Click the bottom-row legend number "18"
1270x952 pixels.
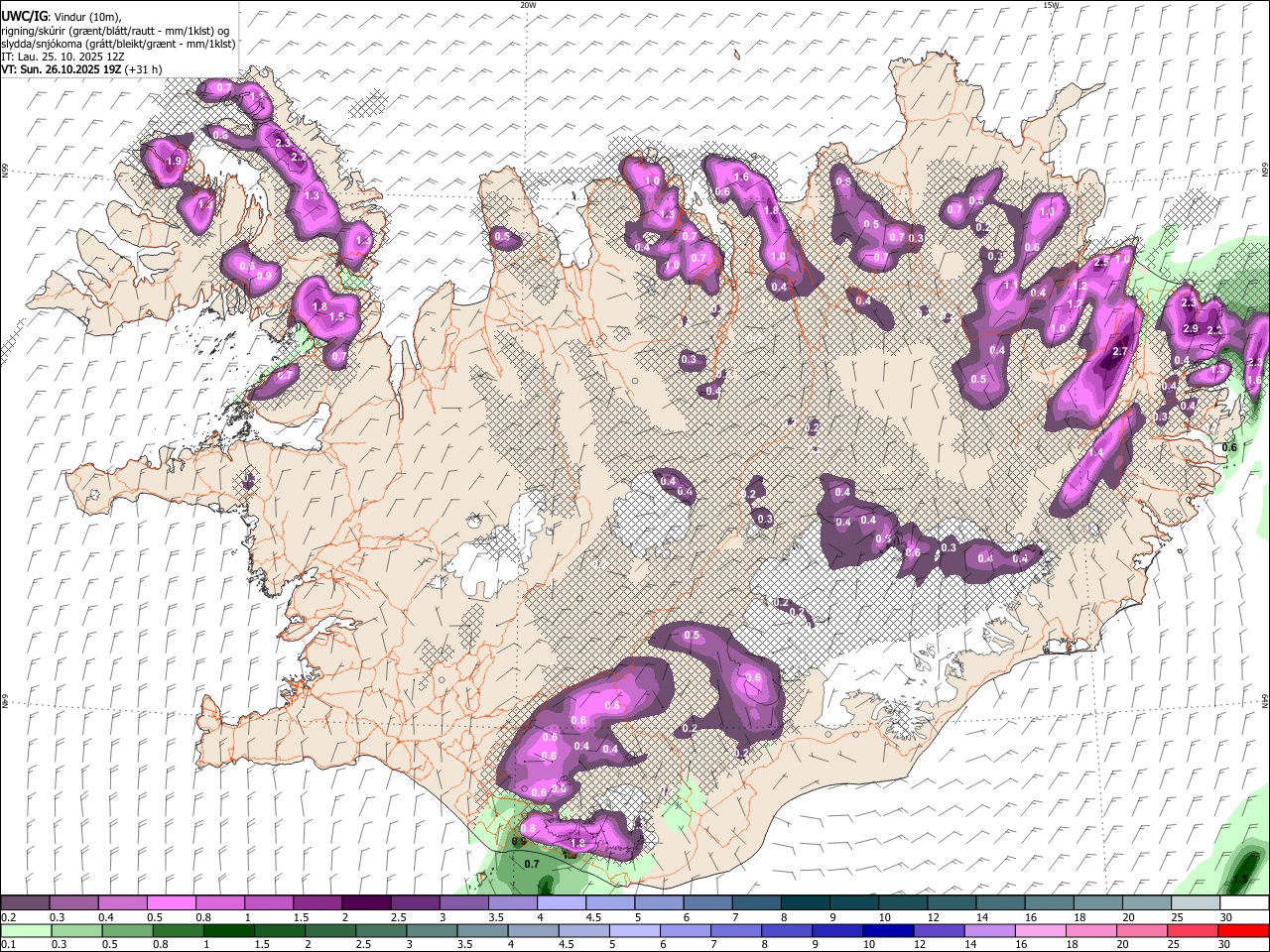coord(1075,945)
